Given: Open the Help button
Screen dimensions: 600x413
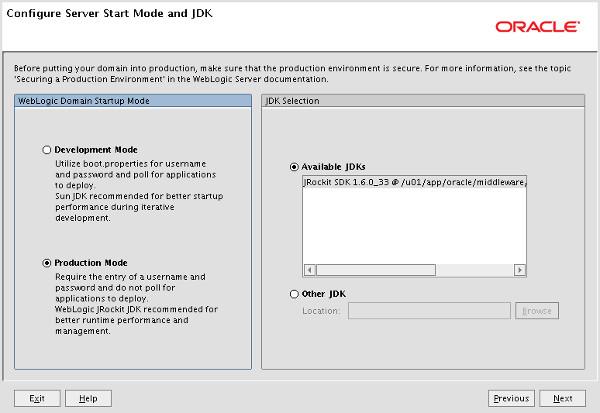Looking at the screenshot, I should pos(88,398).
